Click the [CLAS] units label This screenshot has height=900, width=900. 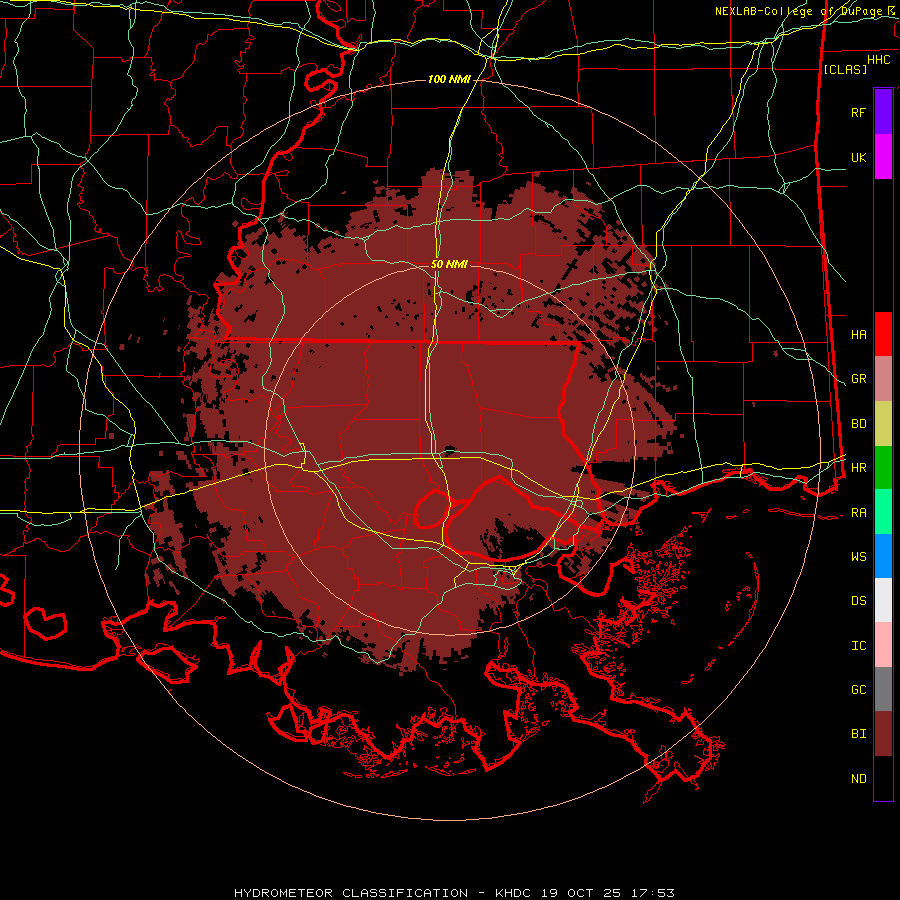[x=844, y=70]
